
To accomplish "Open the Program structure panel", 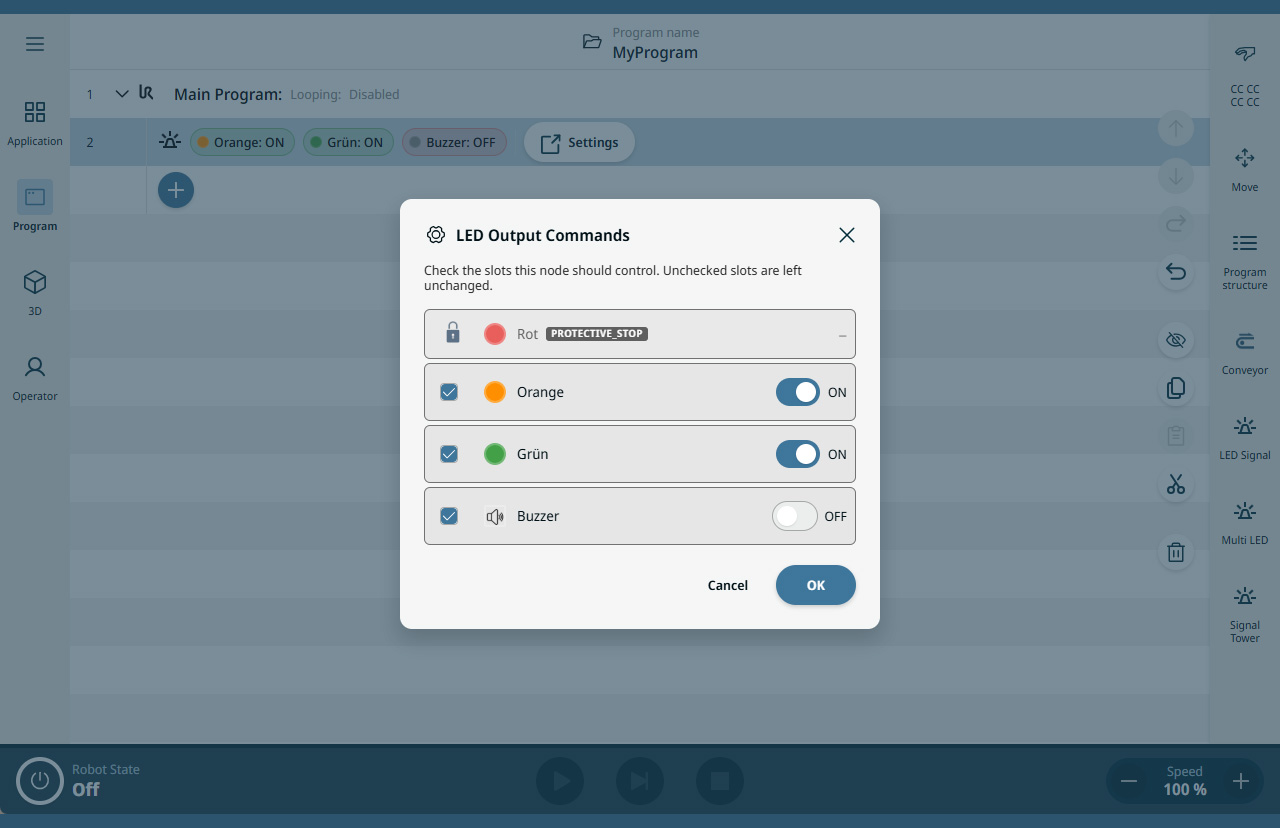I will [x=1244, y=244].
